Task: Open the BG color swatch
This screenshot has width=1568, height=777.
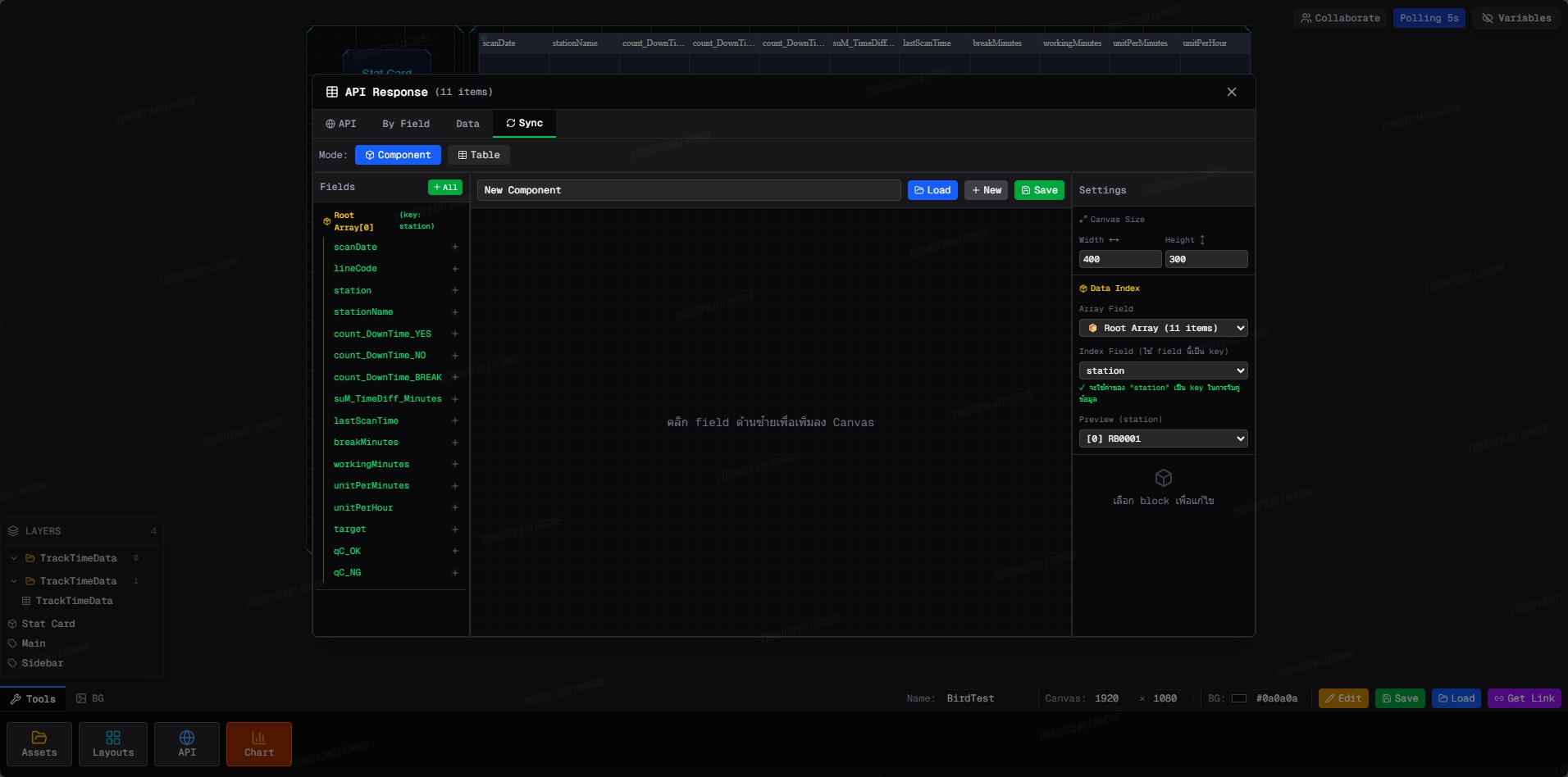Action: [1239, 698]
